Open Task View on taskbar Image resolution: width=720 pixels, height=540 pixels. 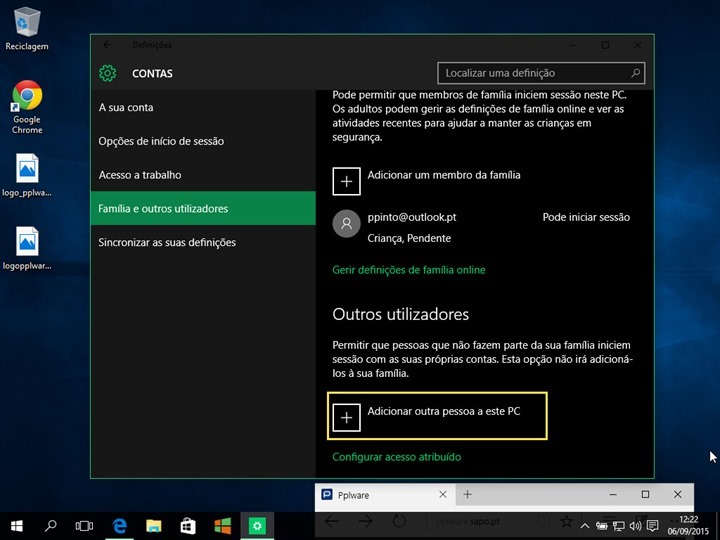pyautogui.click(x=84, y=526)
